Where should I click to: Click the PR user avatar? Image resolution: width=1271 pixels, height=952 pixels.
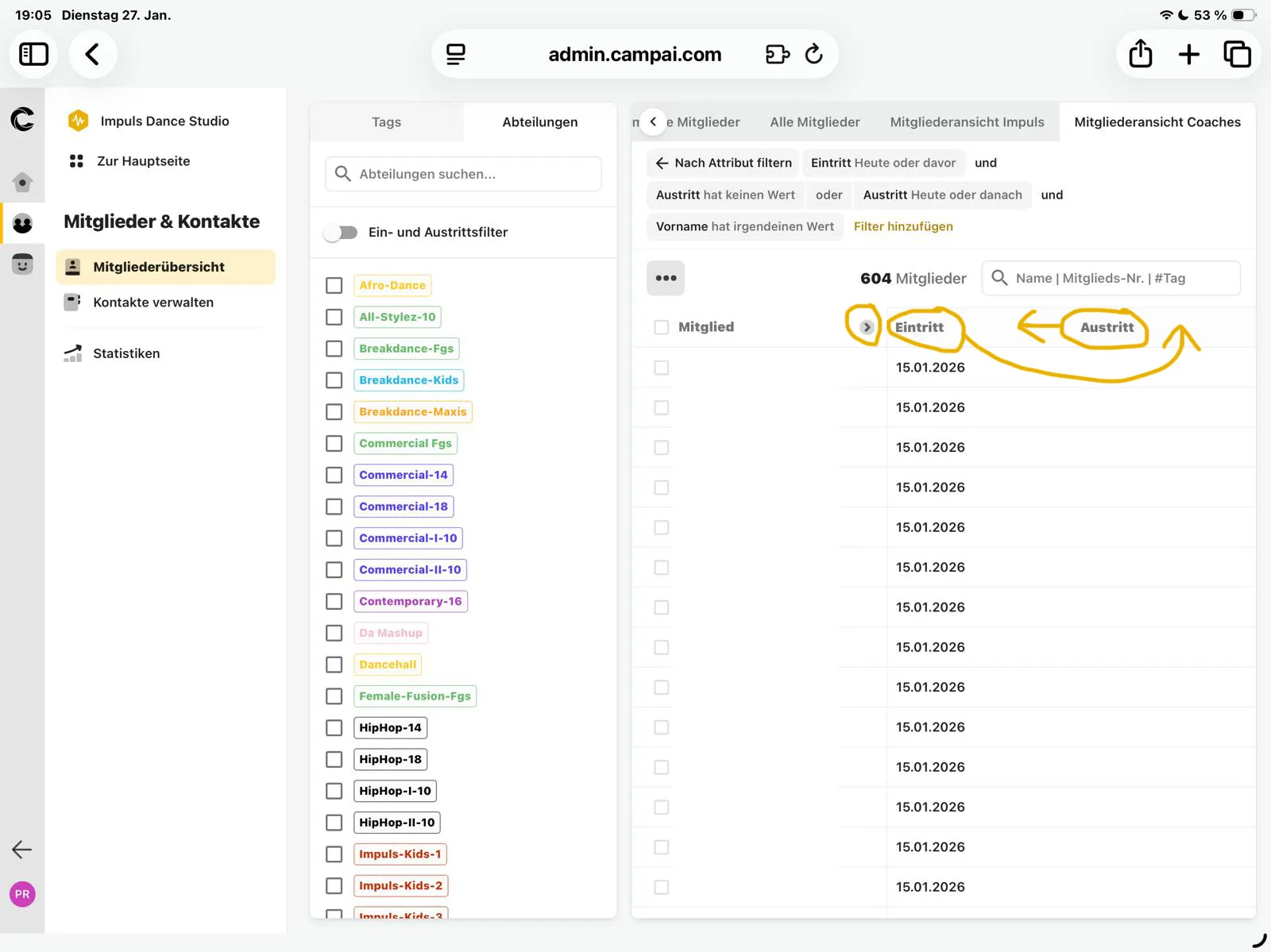(x=22, y=894)
